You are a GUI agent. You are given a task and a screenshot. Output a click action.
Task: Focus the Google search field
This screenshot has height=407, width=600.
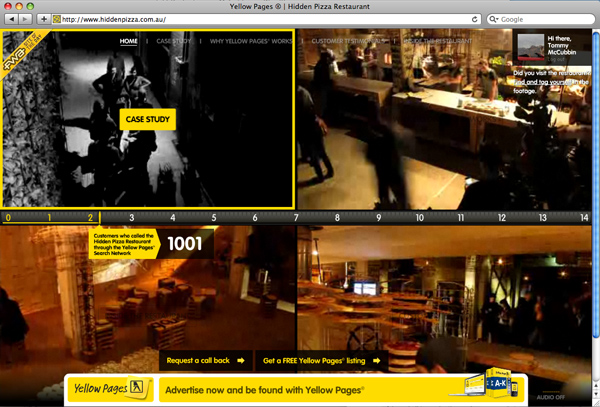point(541,19)
